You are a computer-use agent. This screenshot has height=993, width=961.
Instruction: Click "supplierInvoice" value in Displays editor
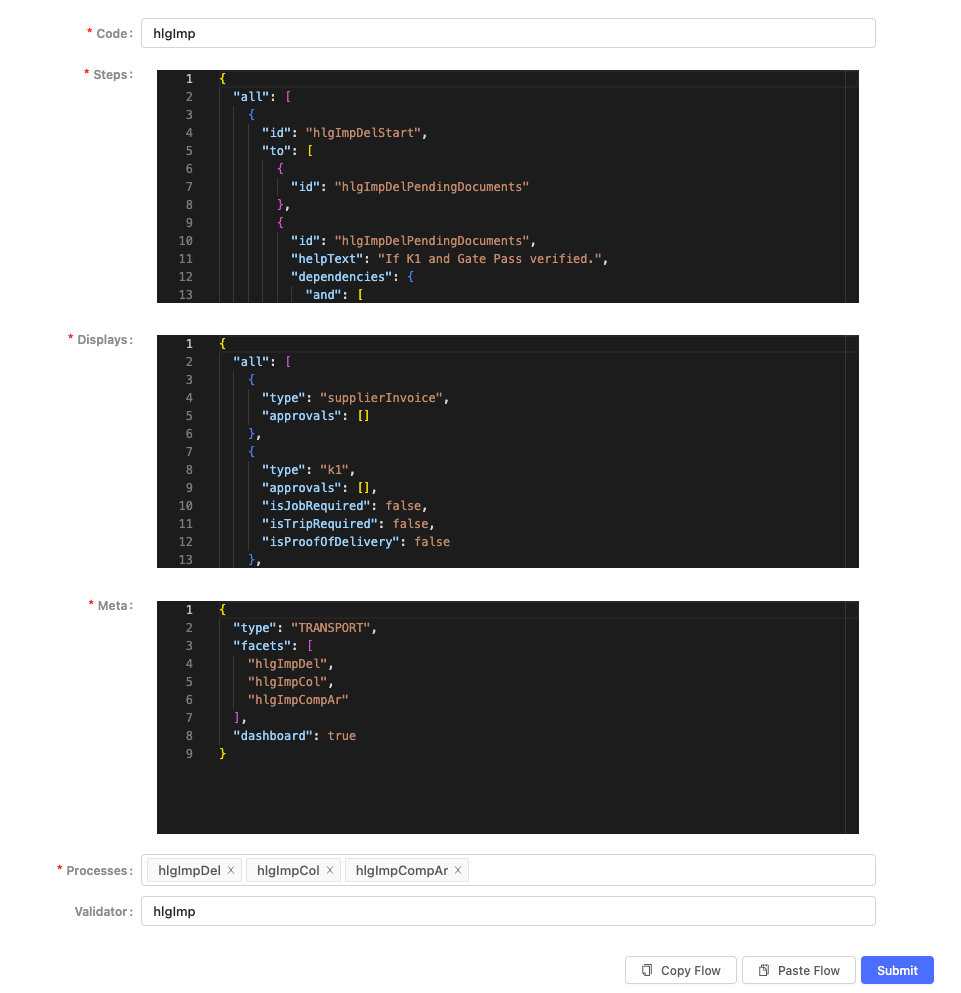[381, 398]
